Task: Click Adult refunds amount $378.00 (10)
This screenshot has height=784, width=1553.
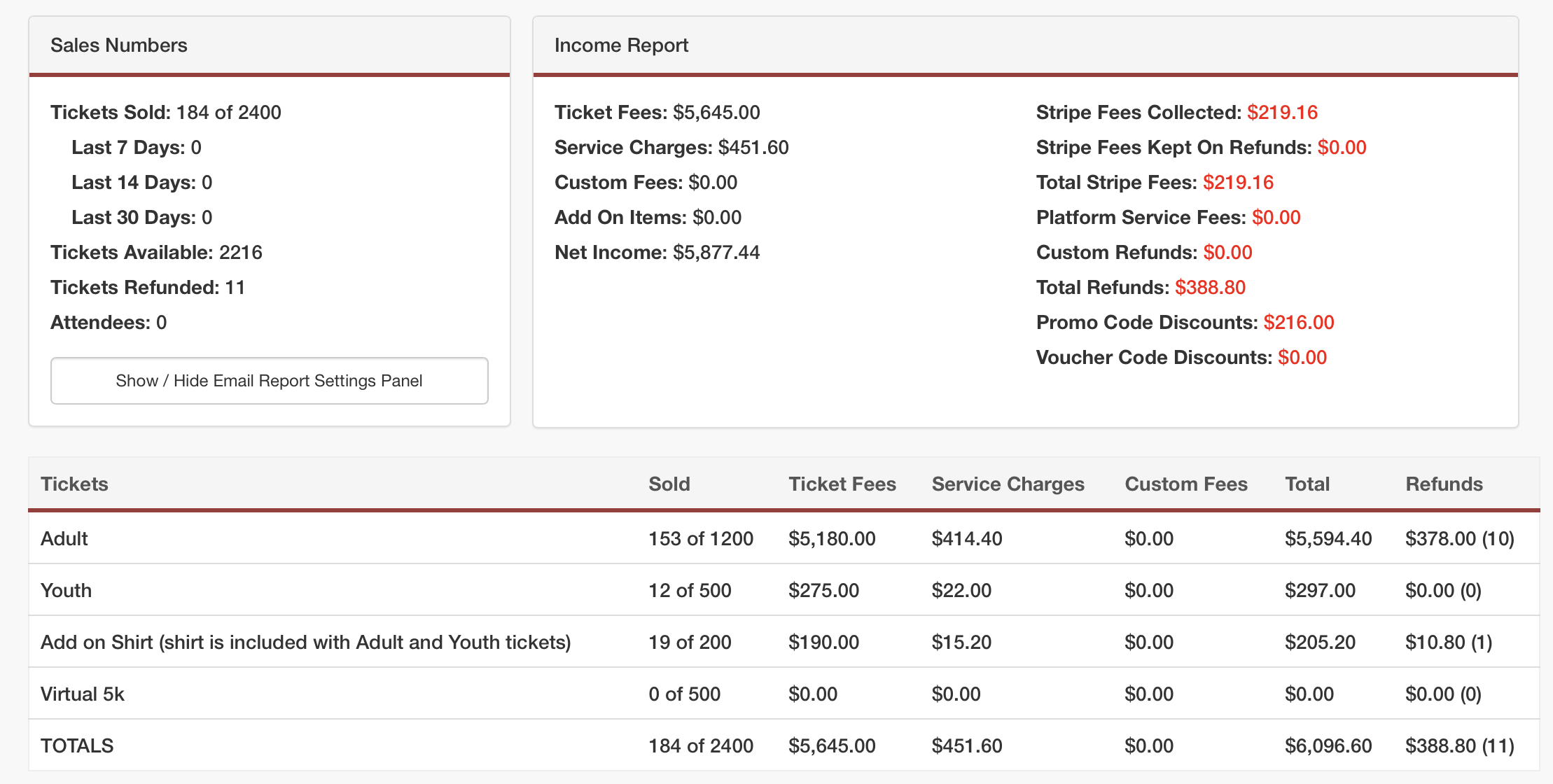Action: click(1459, 538)
